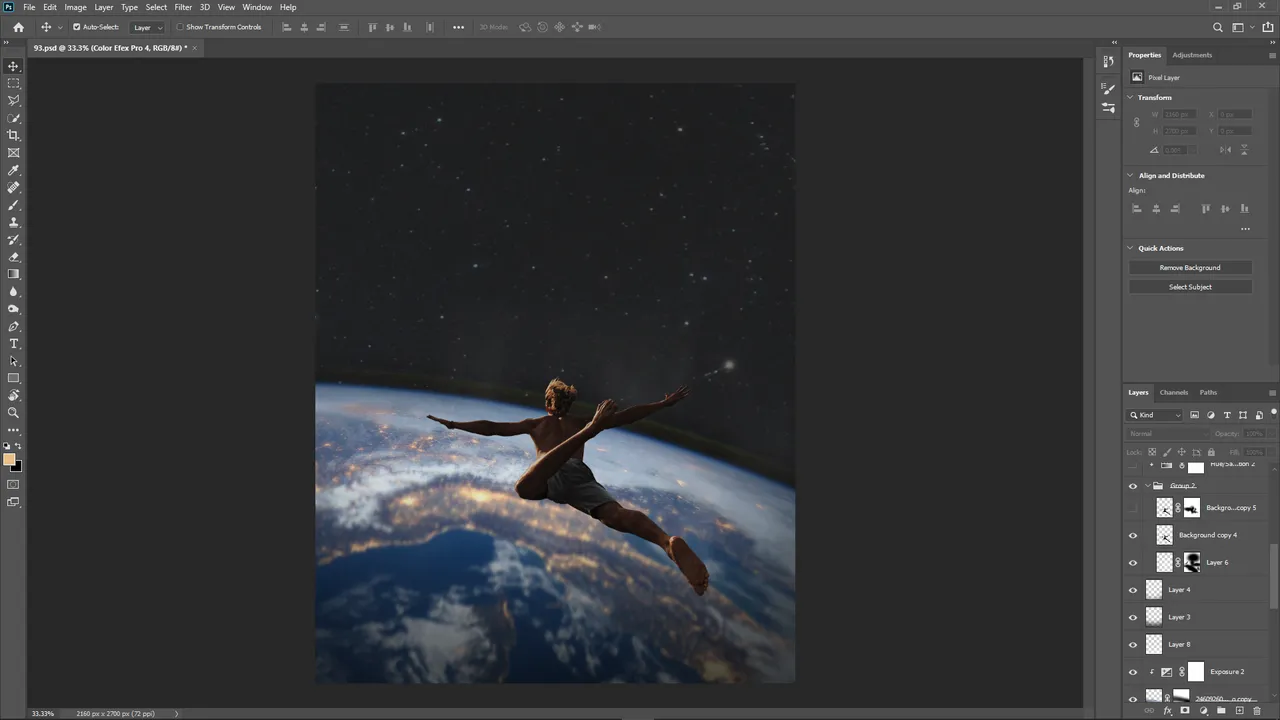Select the Frame tool
Viewport: 1280px width, 720px height.
[x=13, y=153]
